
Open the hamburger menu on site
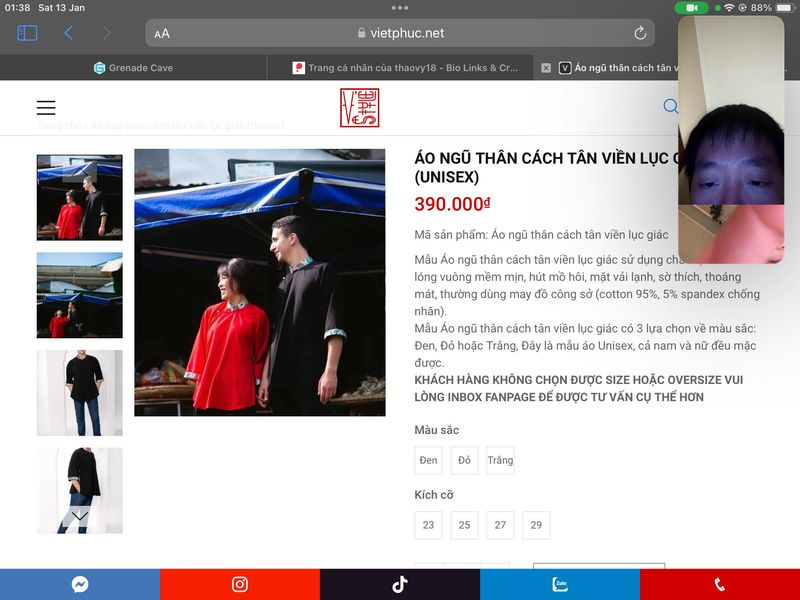click(46, 108)
